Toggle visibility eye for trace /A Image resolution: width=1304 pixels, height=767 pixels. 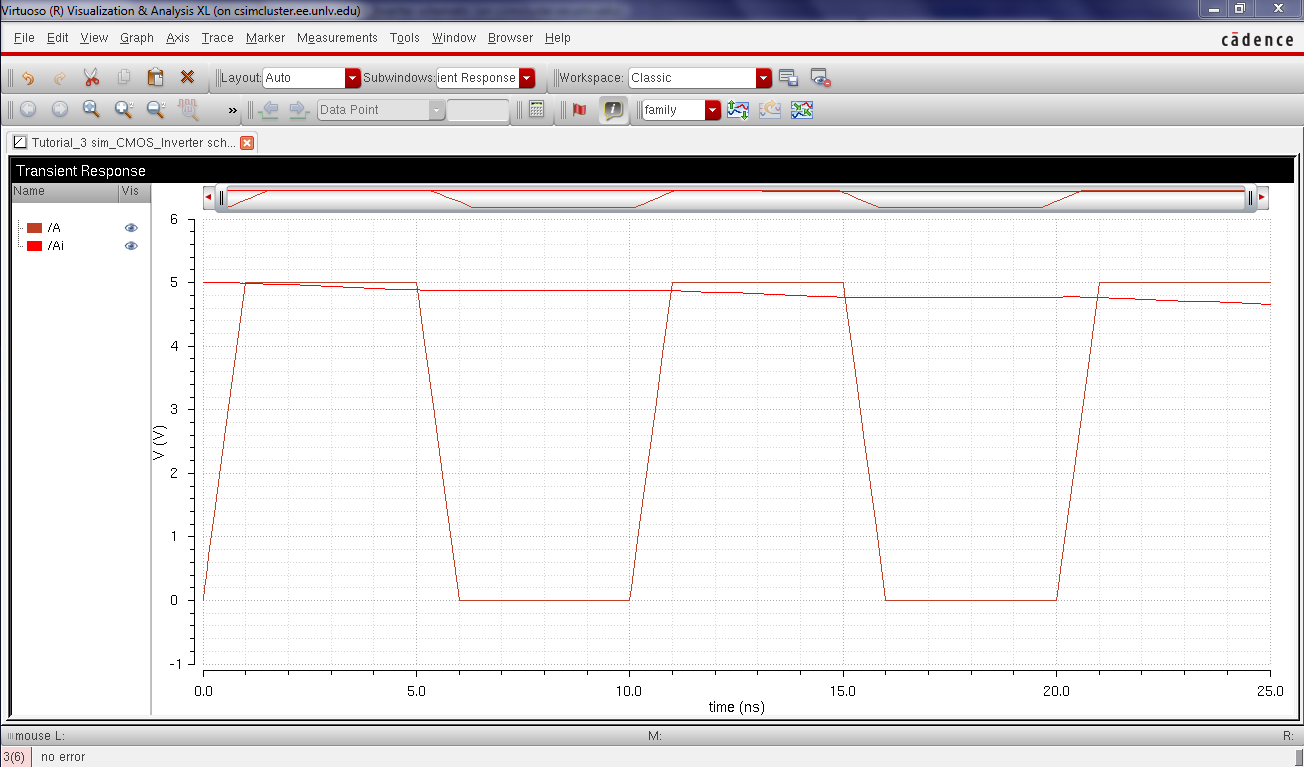(131, 228)
